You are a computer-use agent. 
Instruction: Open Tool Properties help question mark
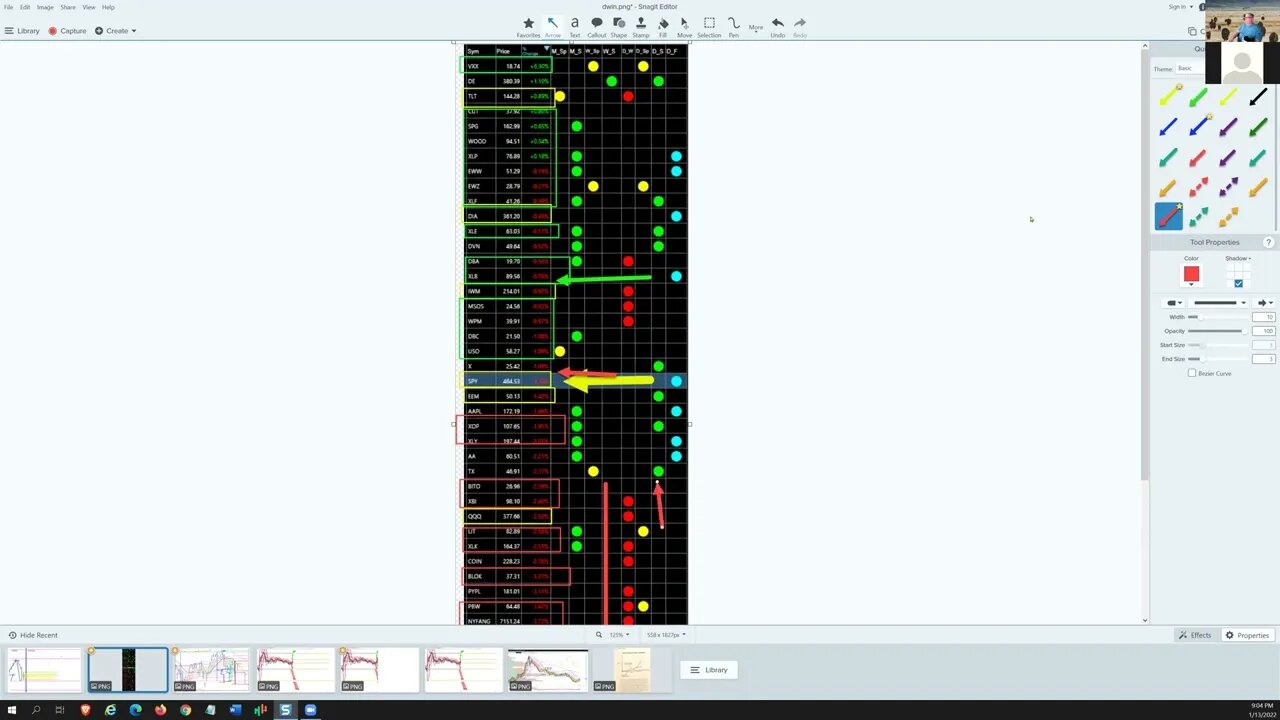coord(1269,242)
